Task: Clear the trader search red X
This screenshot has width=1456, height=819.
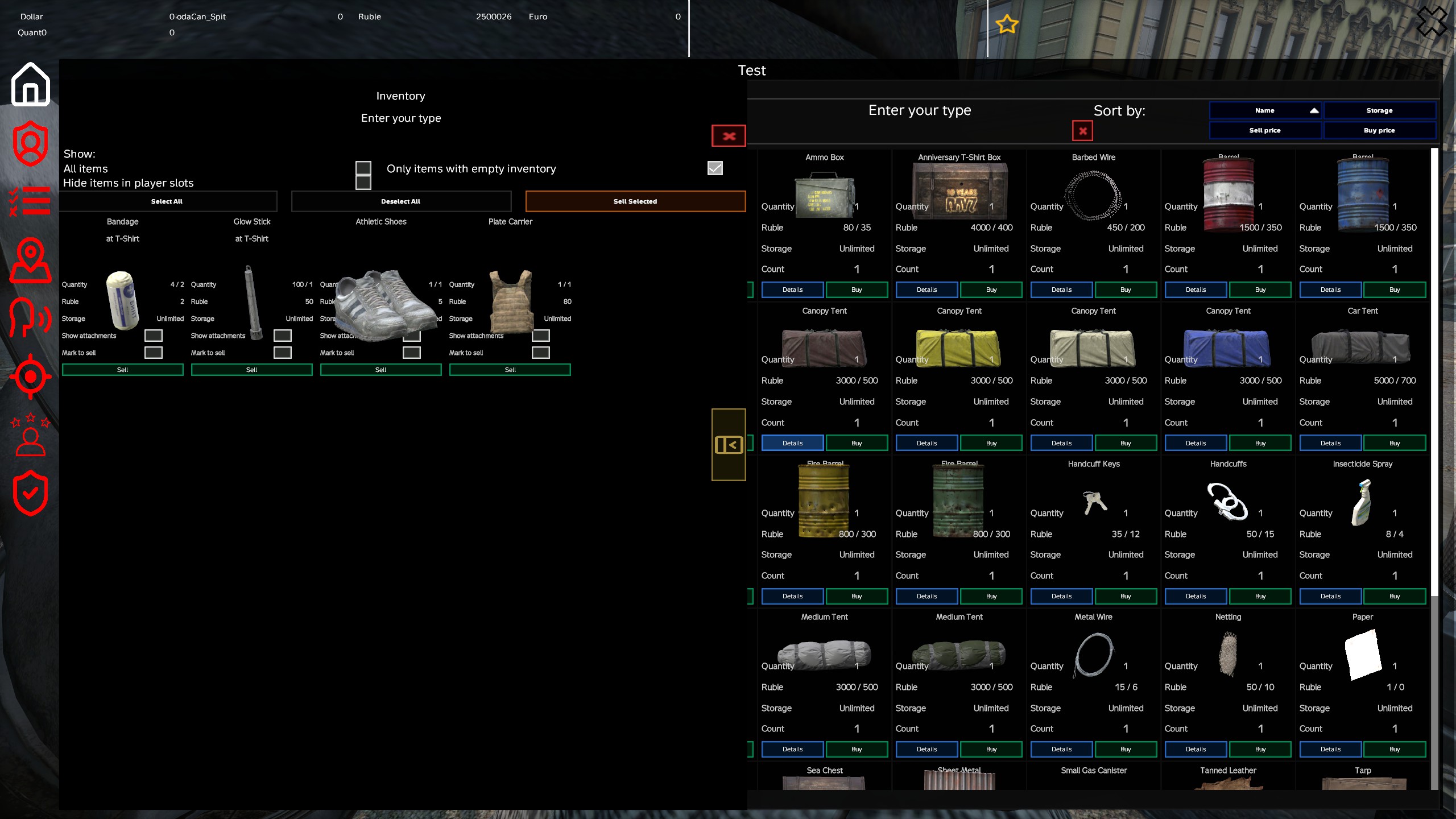Action: pyautogui.click(x=1082, y=131)
